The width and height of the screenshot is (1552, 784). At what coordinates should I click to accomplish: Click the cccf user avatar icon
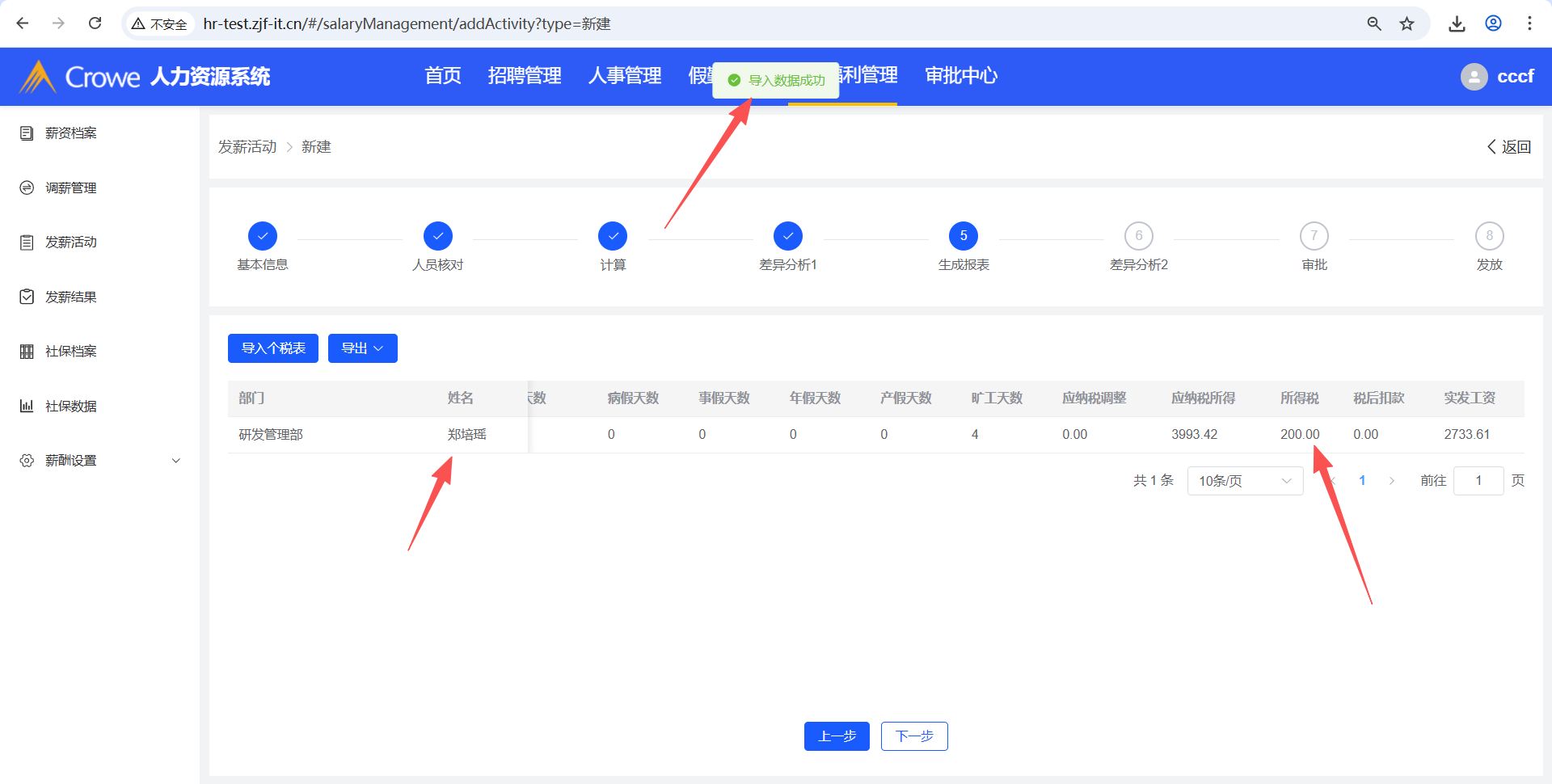(x=1474, y=77)
